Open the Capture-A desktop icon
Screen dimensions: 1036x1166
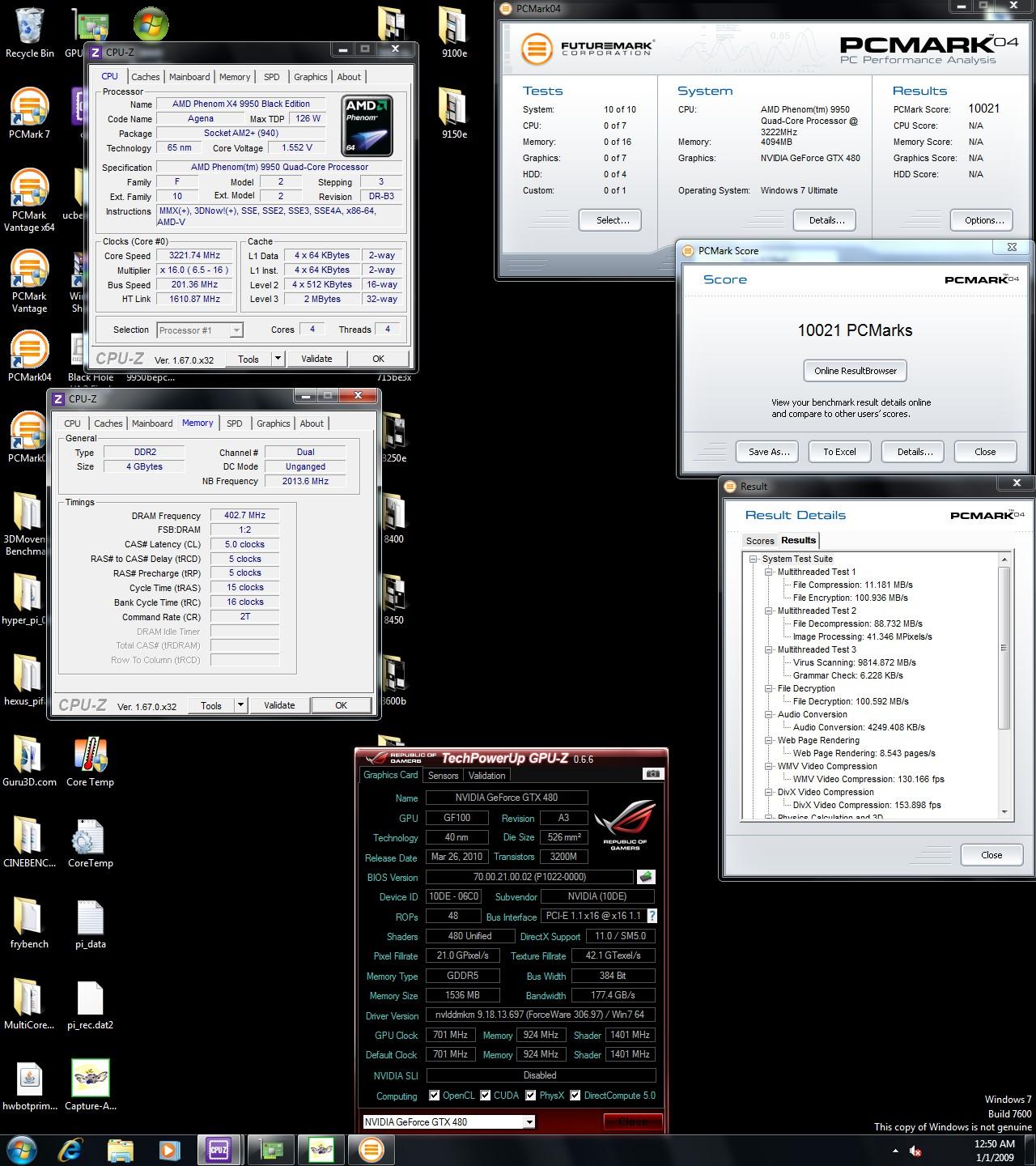click(90, 1085)
